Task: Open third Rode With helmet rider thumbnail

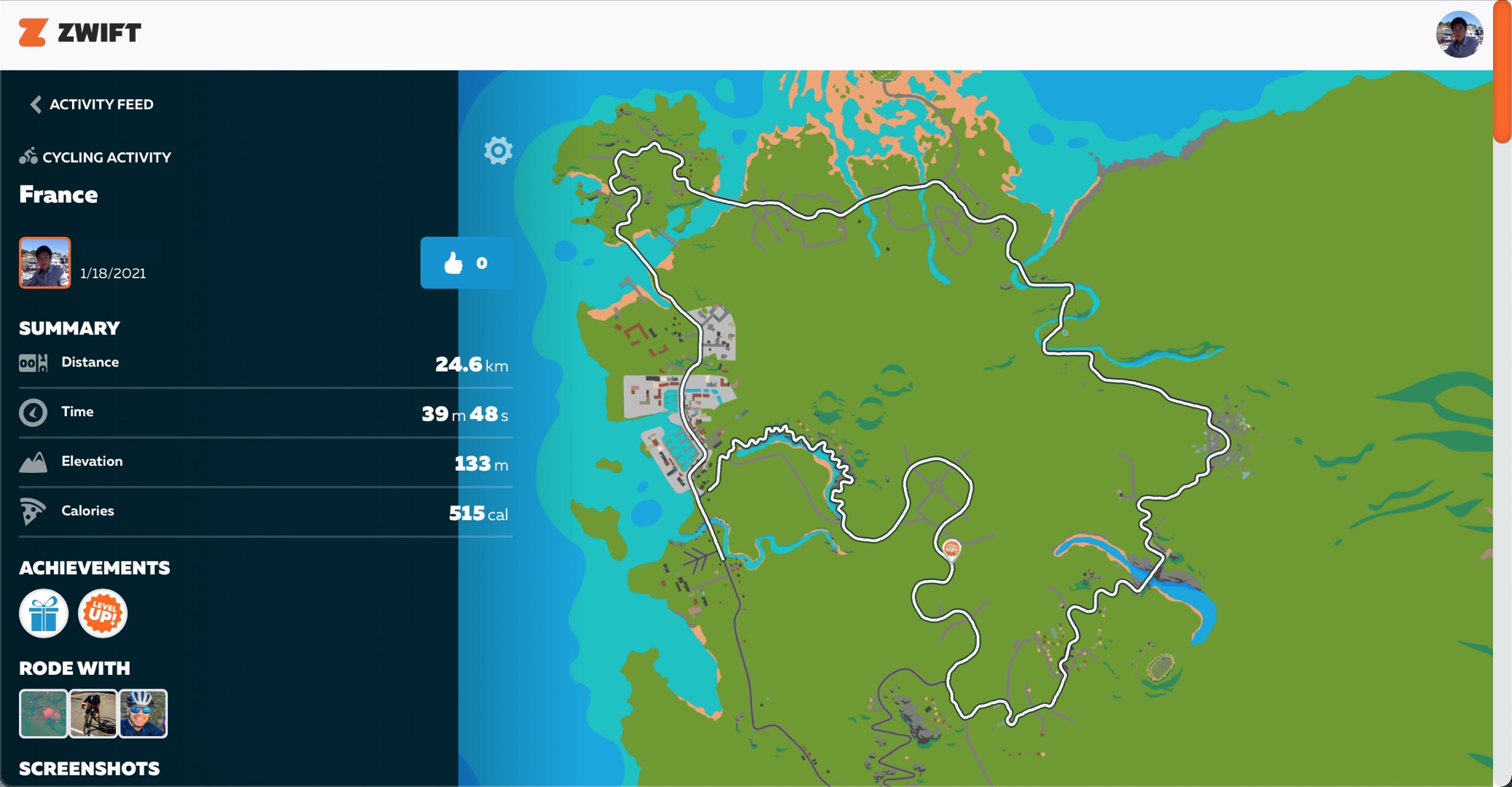Action: point(144,713)
